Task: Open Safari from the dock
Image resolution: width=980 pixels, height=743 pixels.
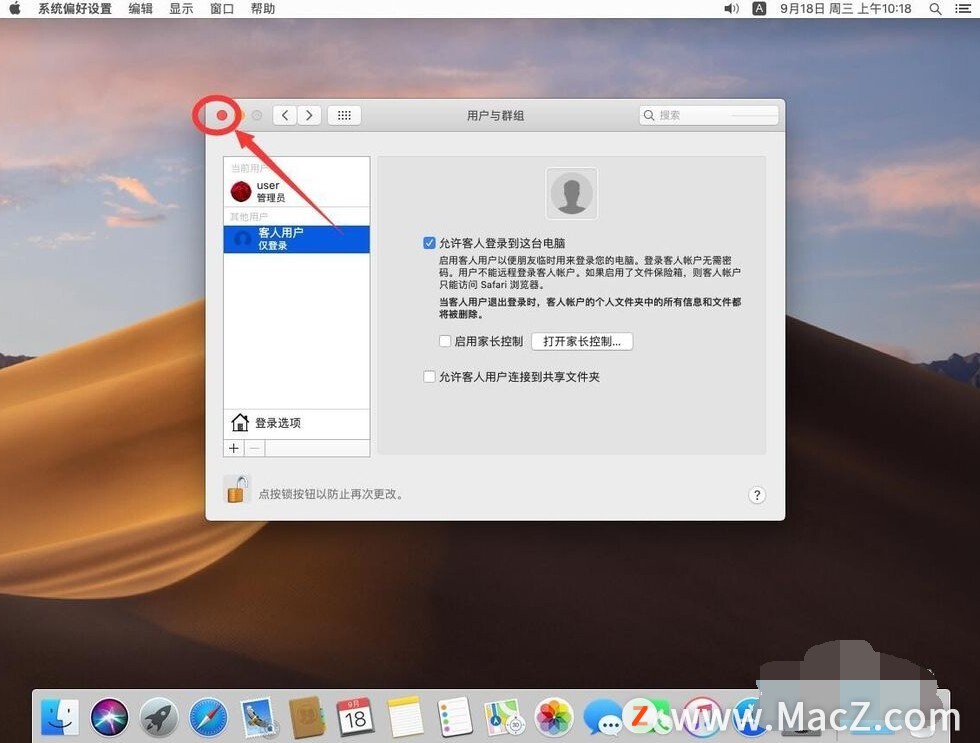Action: click(x=208, y=717)
